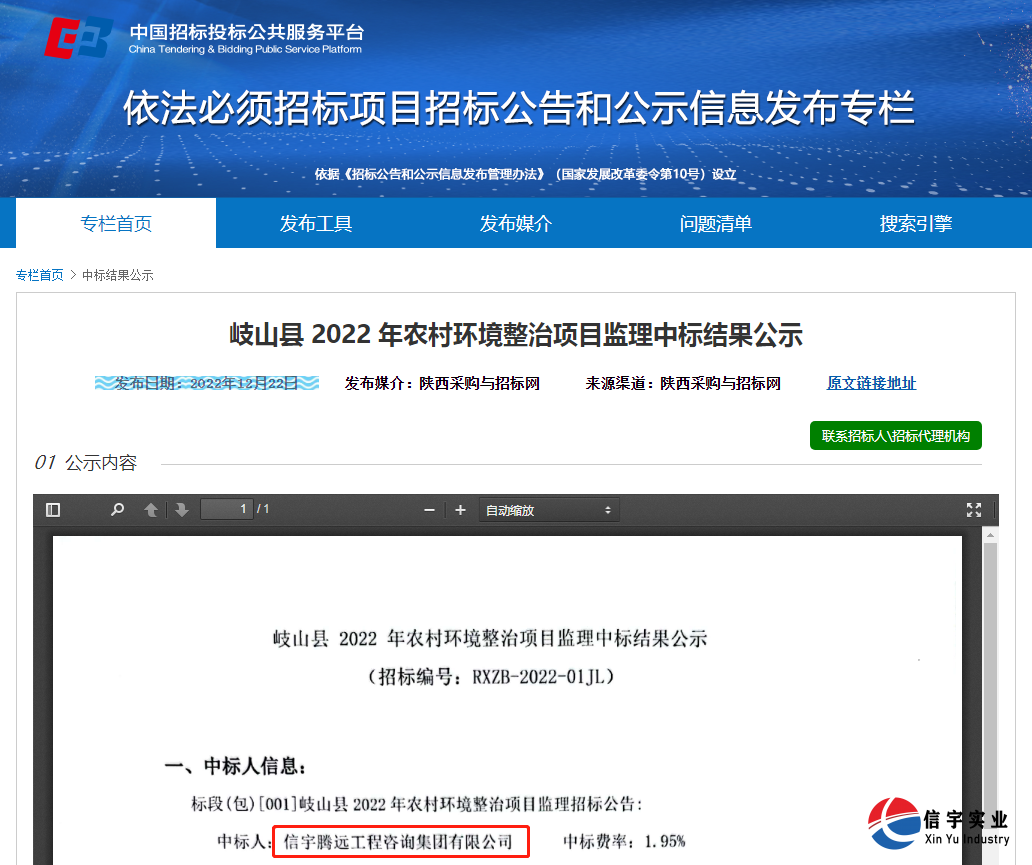Open the PDF search (magnifier) tool
The width and height of the screenshot is (1032, 865).
[117, 509]
